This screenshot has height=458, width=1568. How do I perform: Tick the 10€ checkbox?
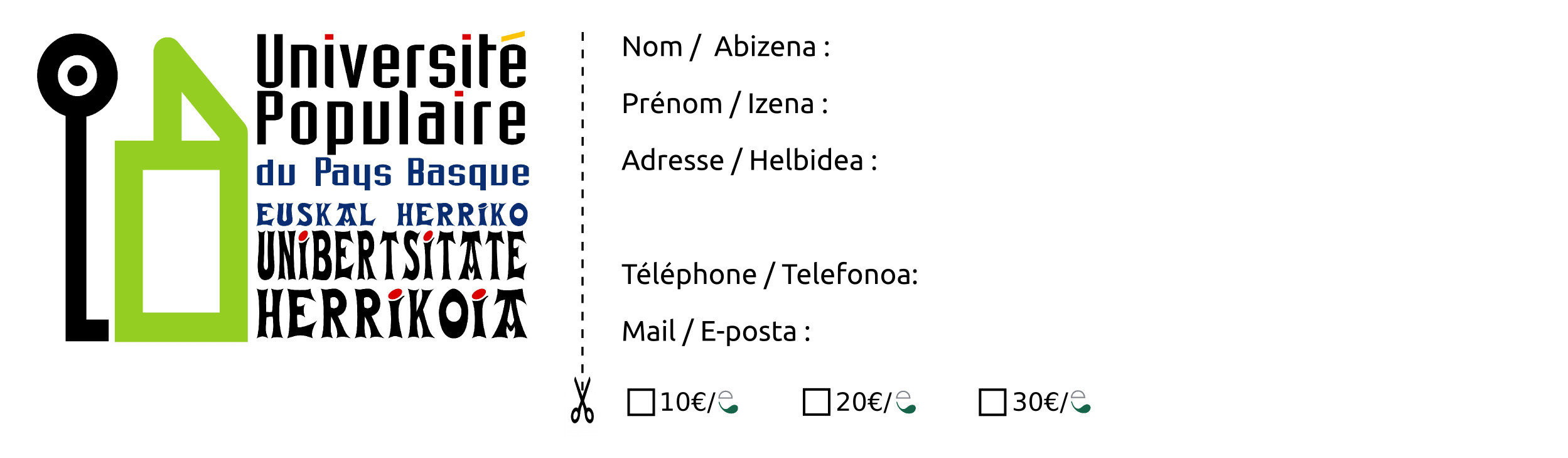[x=641, y=402]
